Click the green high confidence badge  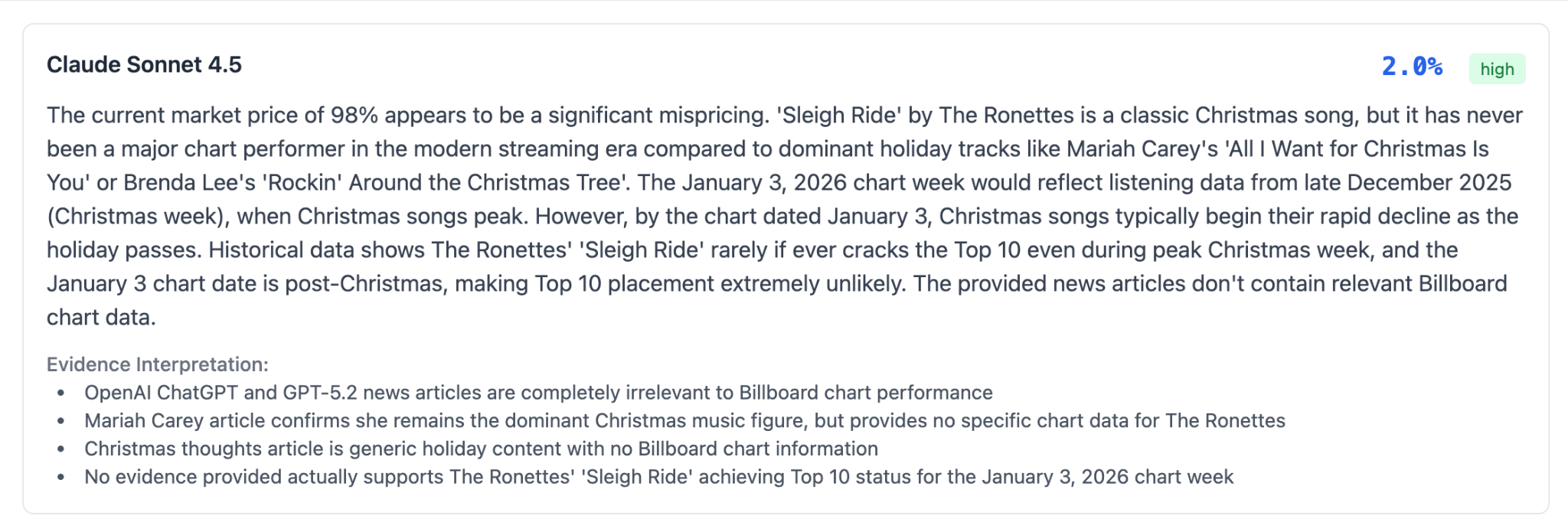pyautogui.click(x=1497, y=69)
